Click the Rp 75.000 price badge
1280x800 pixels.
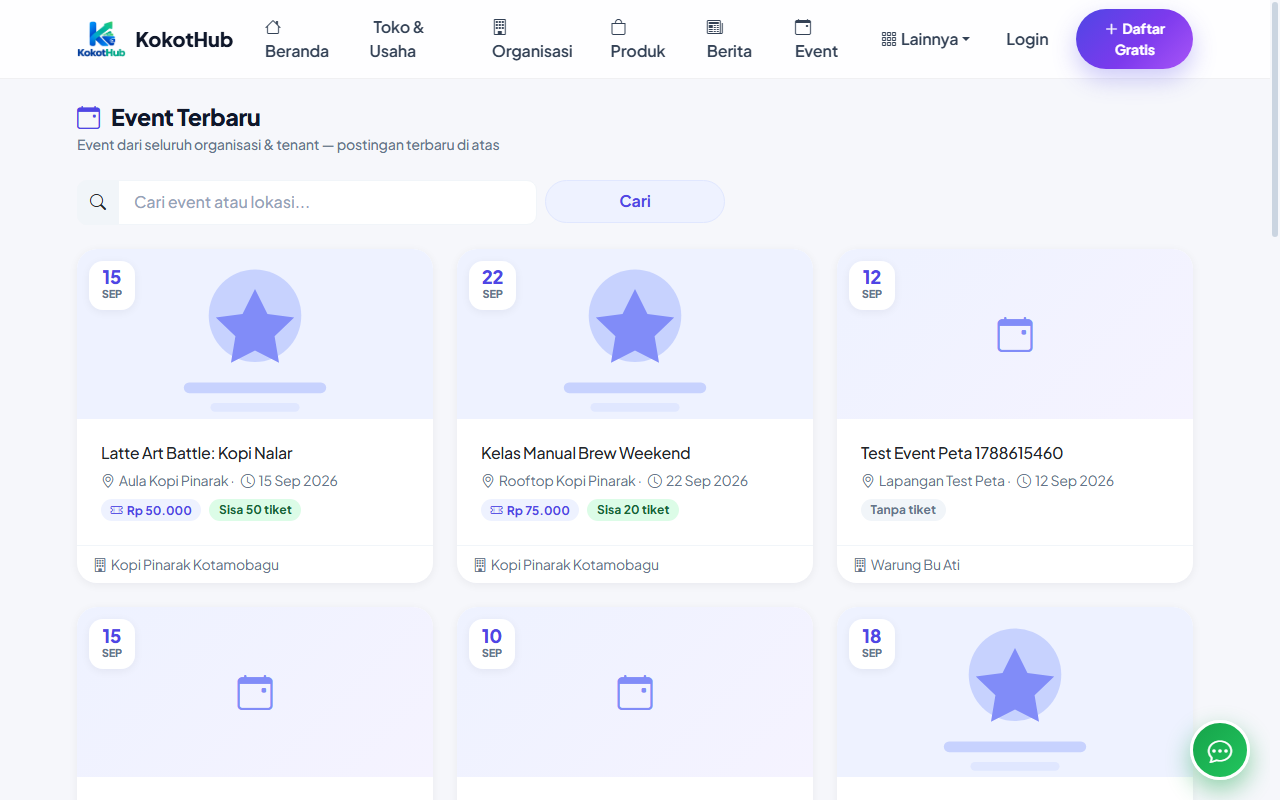(x=530, y=510)
